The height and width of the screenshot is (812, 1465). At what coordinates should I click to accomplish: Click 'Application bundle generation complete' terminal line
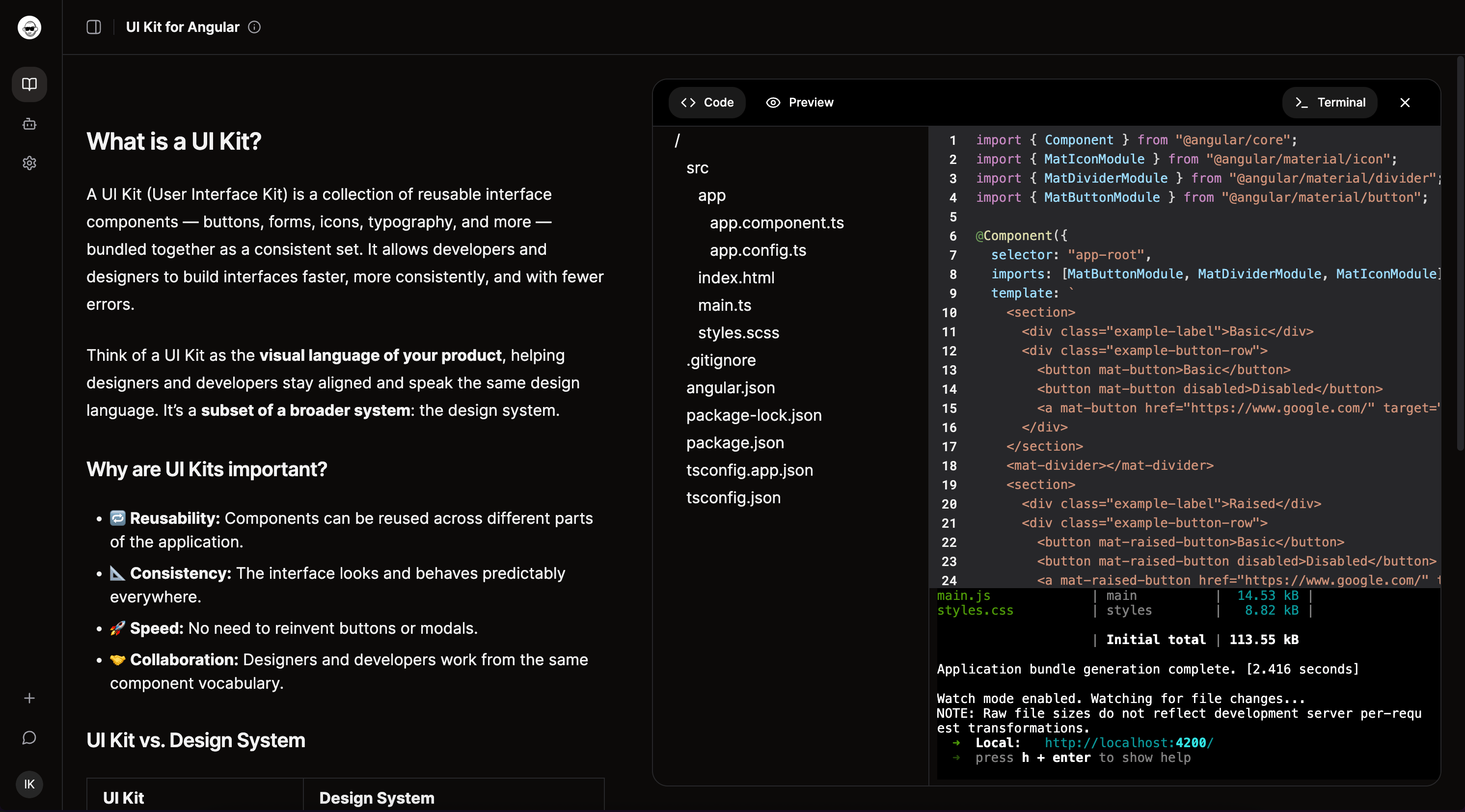1148,669
